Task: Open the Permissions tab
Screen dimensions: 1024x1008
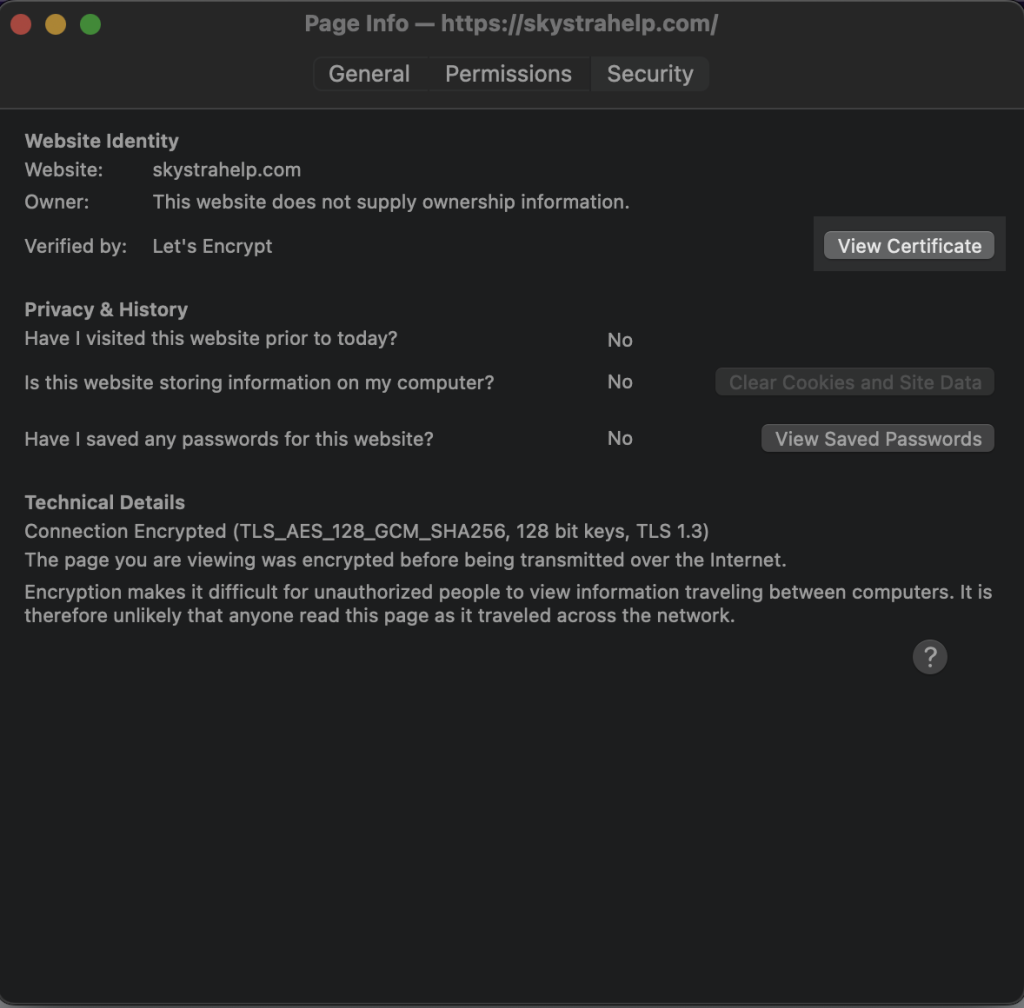Action: tap(508, 74)
